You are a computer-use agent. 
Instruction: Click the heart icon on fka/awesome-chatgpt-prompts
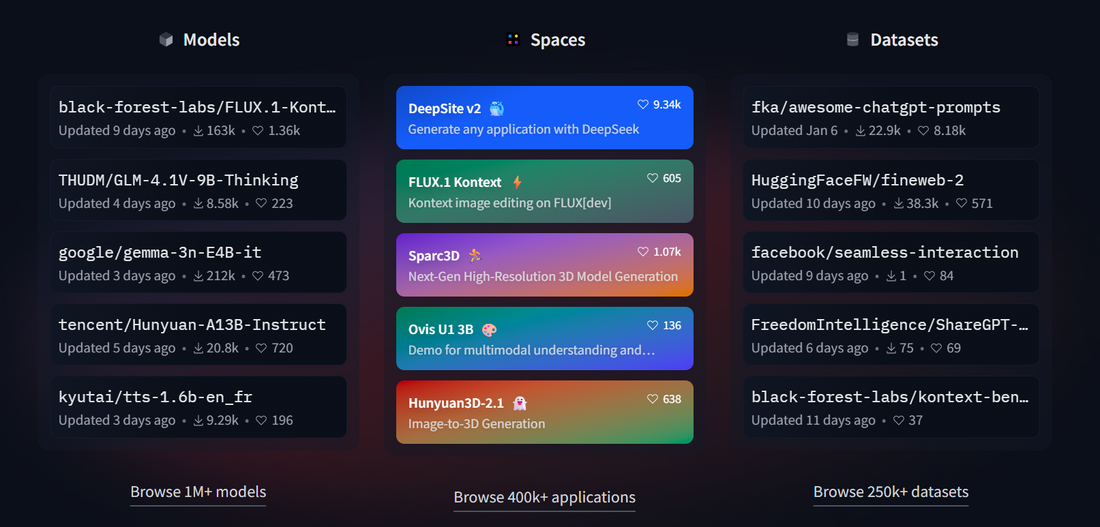924,131
